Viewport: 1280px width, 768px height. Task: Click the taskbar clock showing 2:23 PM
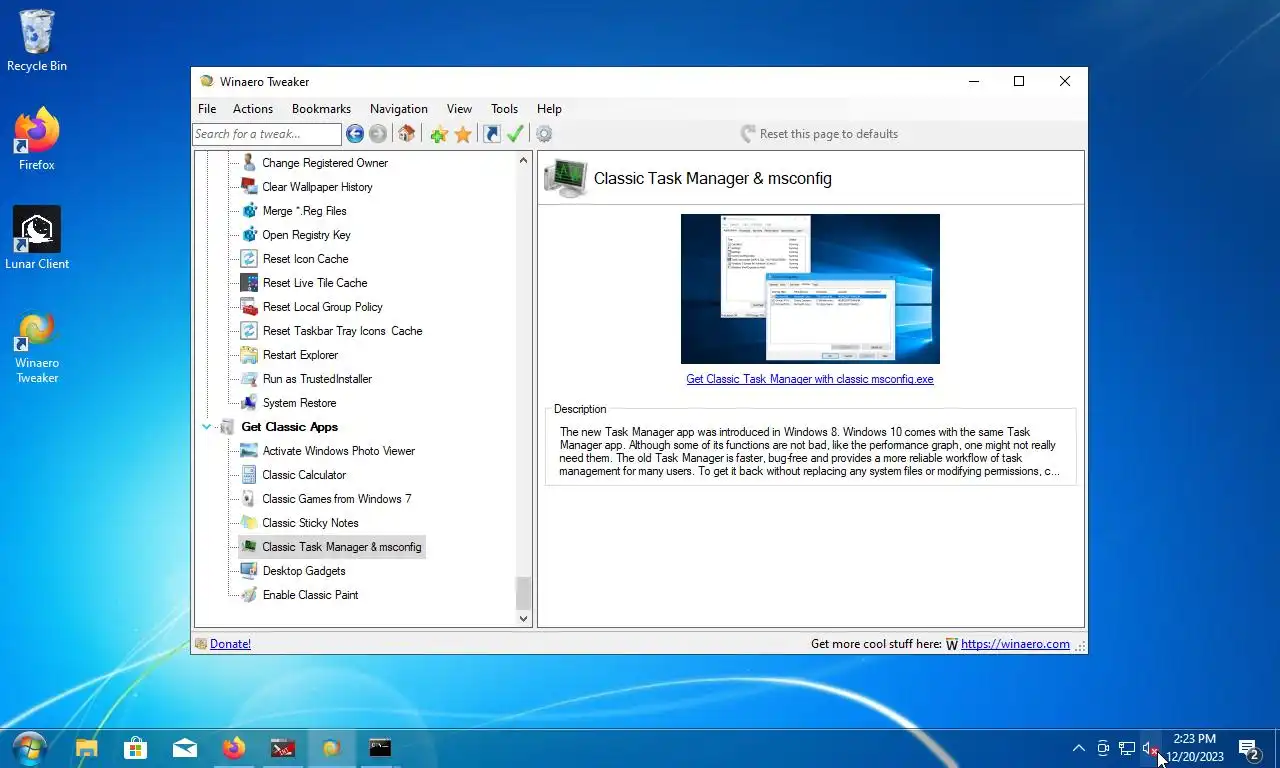click(x=1194, y=748)
